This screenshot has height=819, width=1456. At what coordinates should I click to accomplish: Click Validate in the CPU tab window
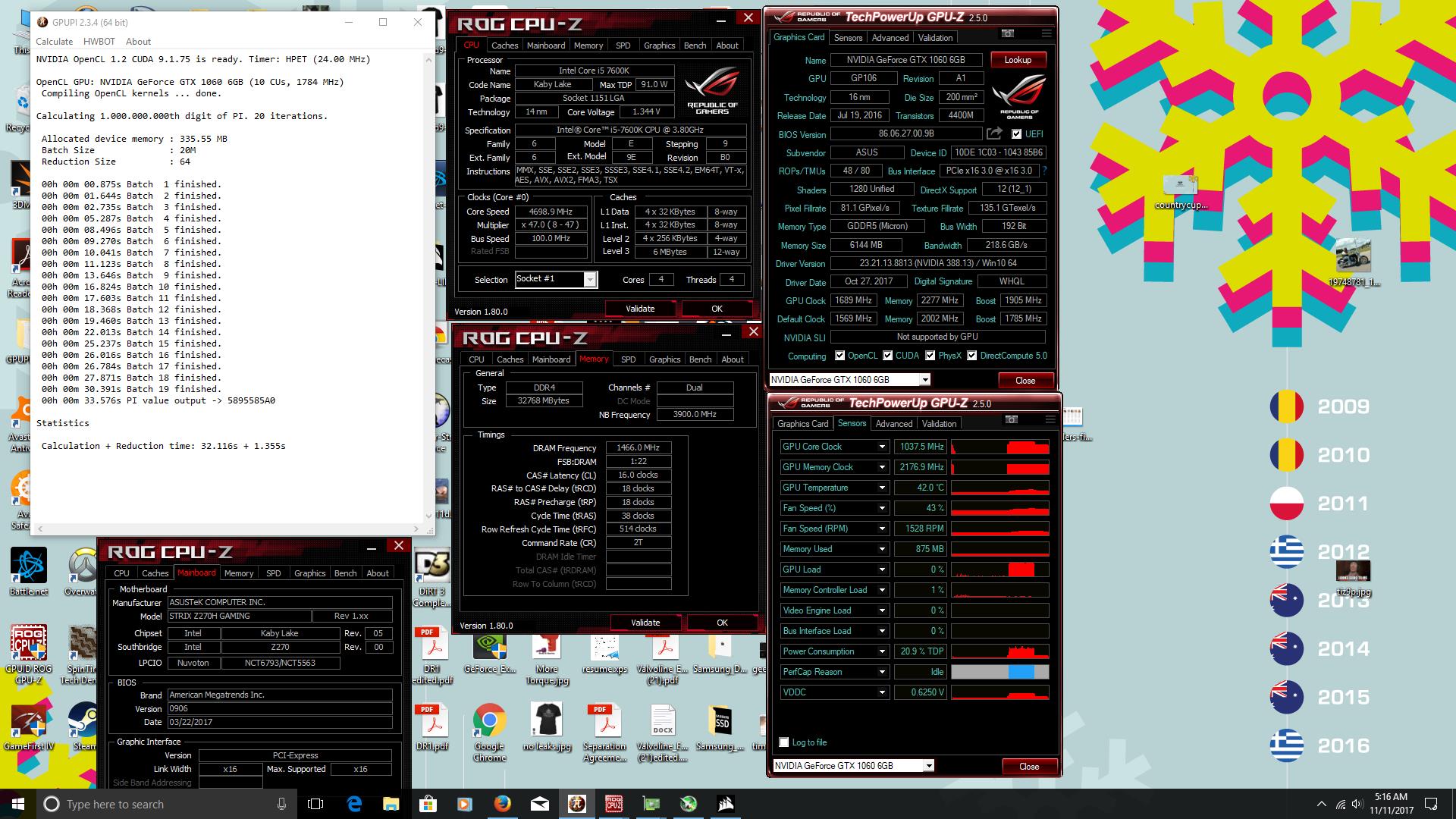coord(640,309)
